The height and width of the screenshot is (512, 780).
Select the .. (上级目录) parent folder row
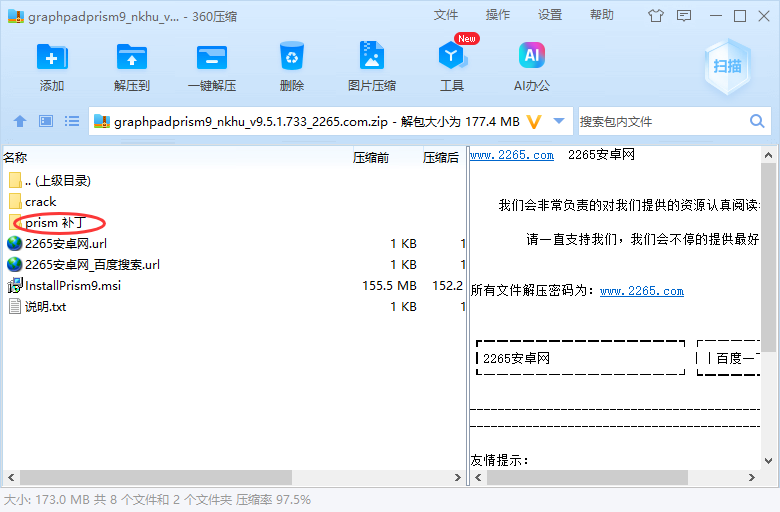pos(234,181)
